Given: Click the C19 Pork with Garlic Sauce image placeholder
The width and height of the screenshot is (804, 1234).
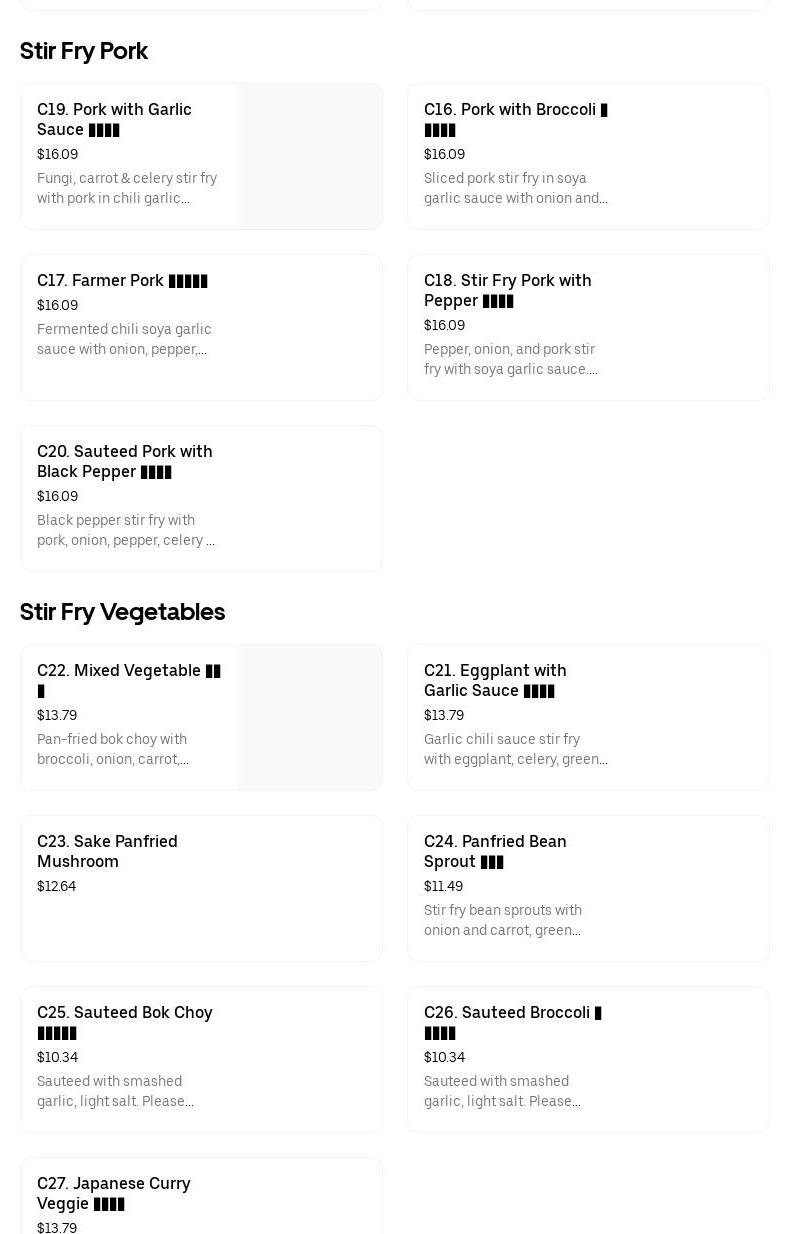Looking at the screenshot, I should pos(310,157).
